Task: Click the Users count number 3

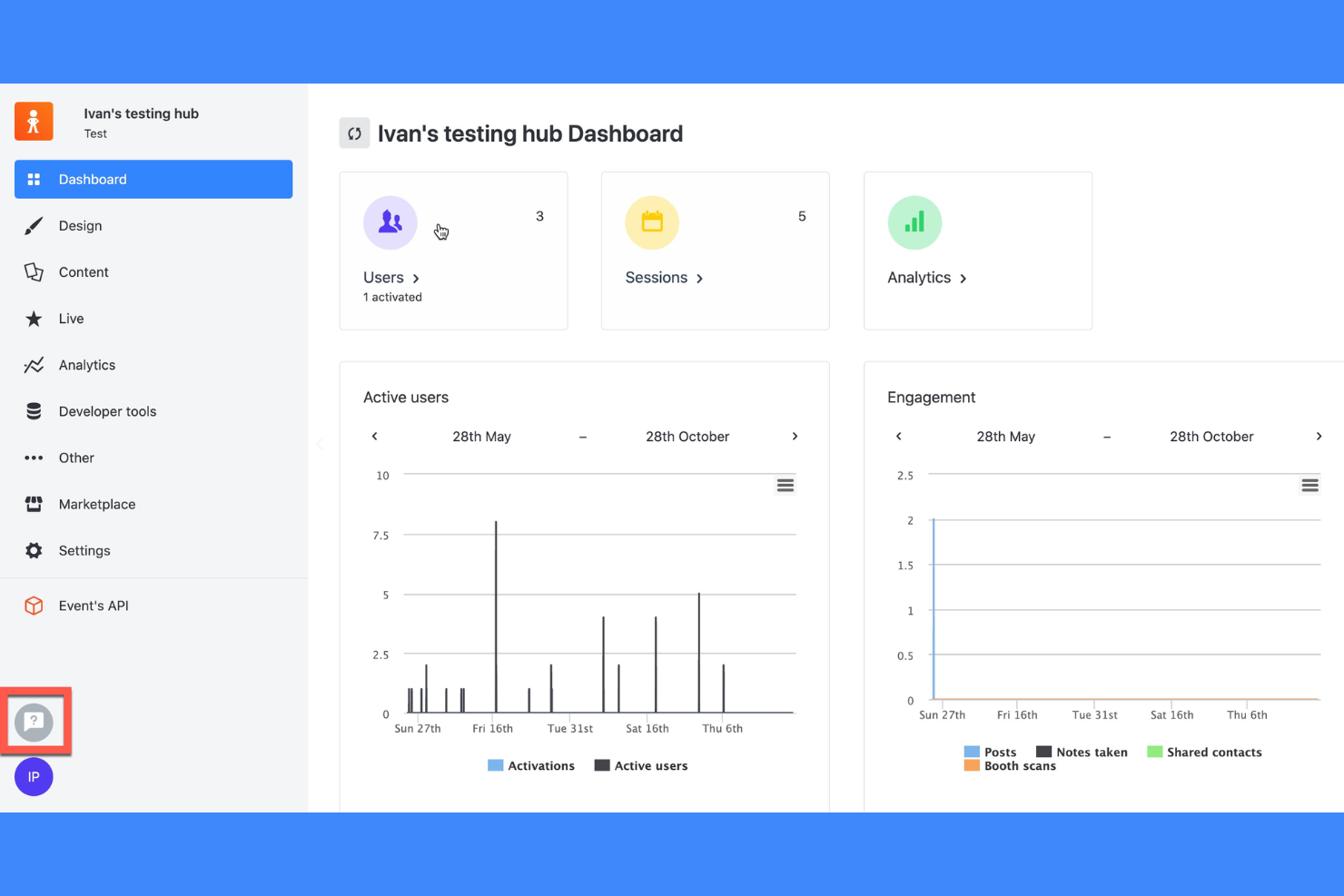Action: pyautogui.click(x=539, y=216)
